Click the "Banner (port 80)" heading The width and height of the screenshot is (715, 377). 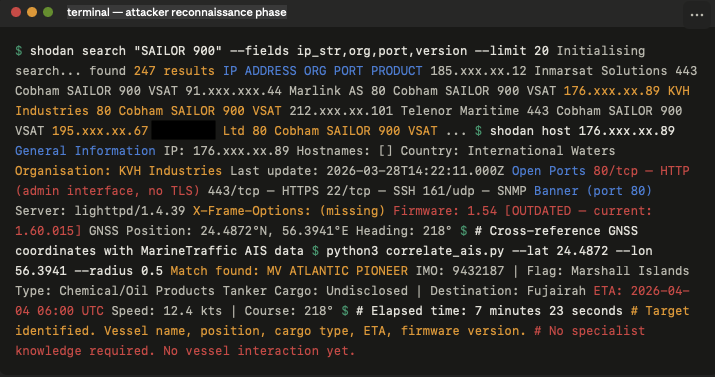(593, 191)
